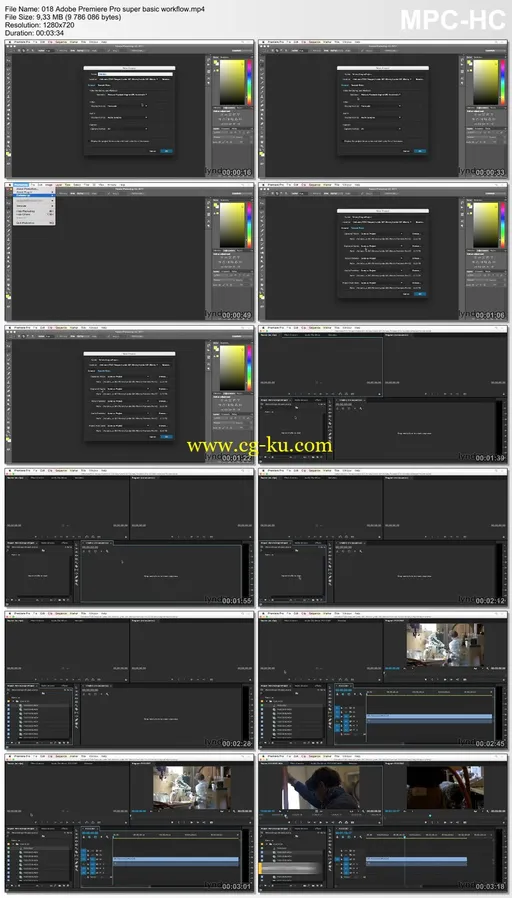Click the File Name header line
Image resolution: width=512 pixels, height=898 pixels.
point(104,10)
